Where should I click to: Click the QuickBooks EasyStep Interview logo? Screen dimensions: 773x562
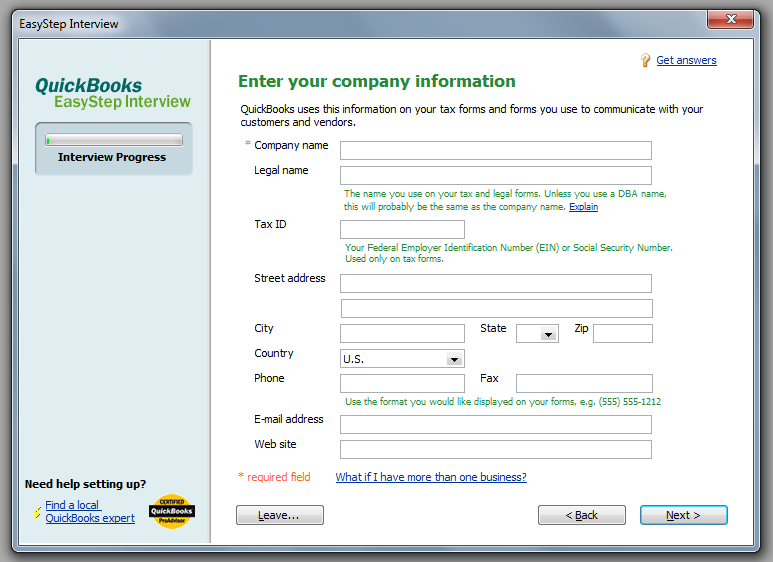tap(113, 93)
